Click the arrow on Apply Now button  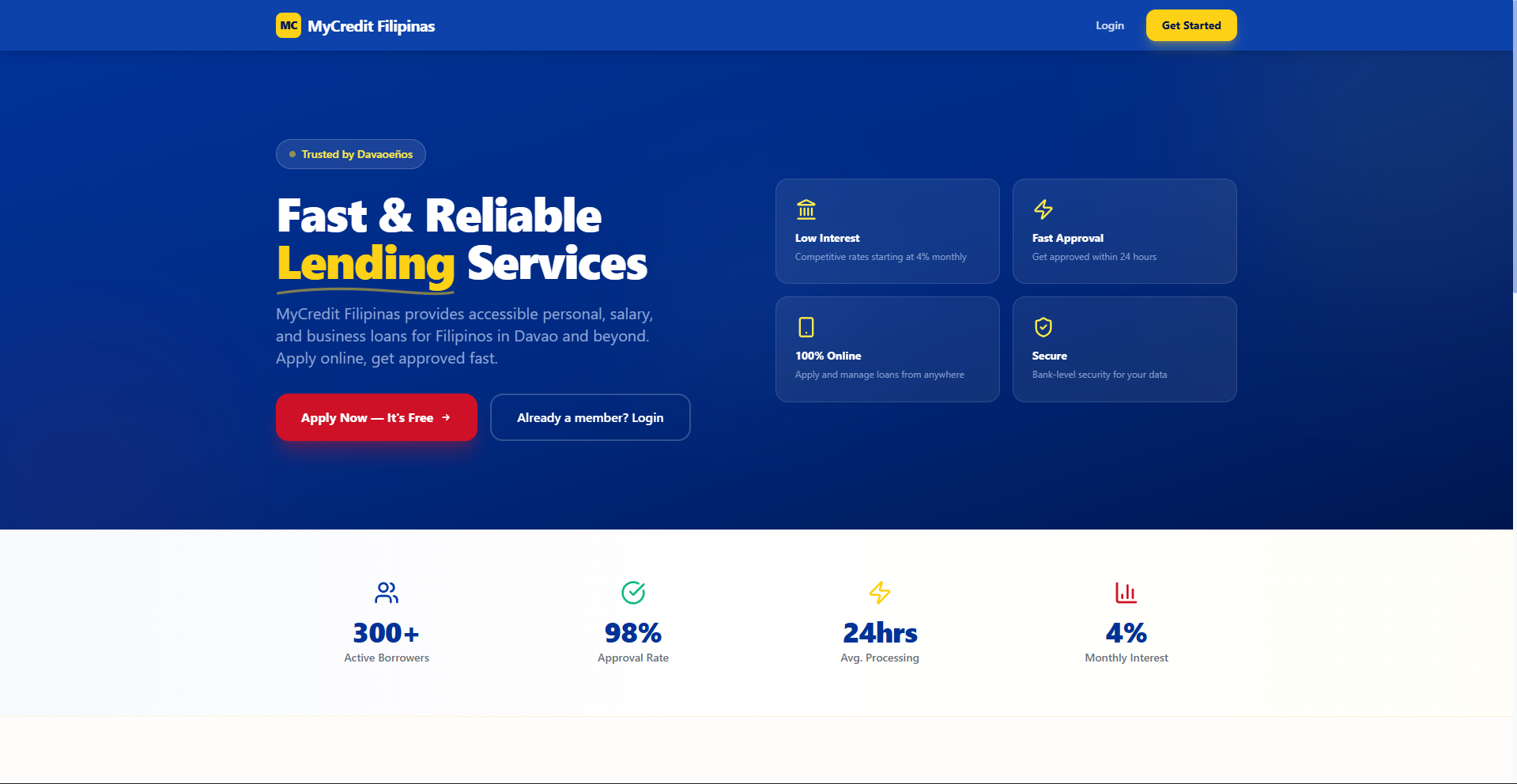446,417
